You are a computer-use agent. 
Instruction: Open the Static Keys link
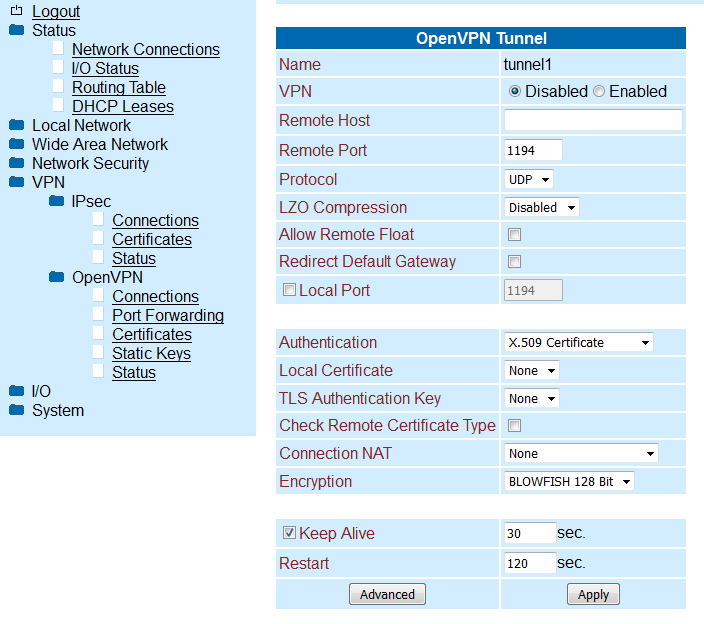pos(151,354)
